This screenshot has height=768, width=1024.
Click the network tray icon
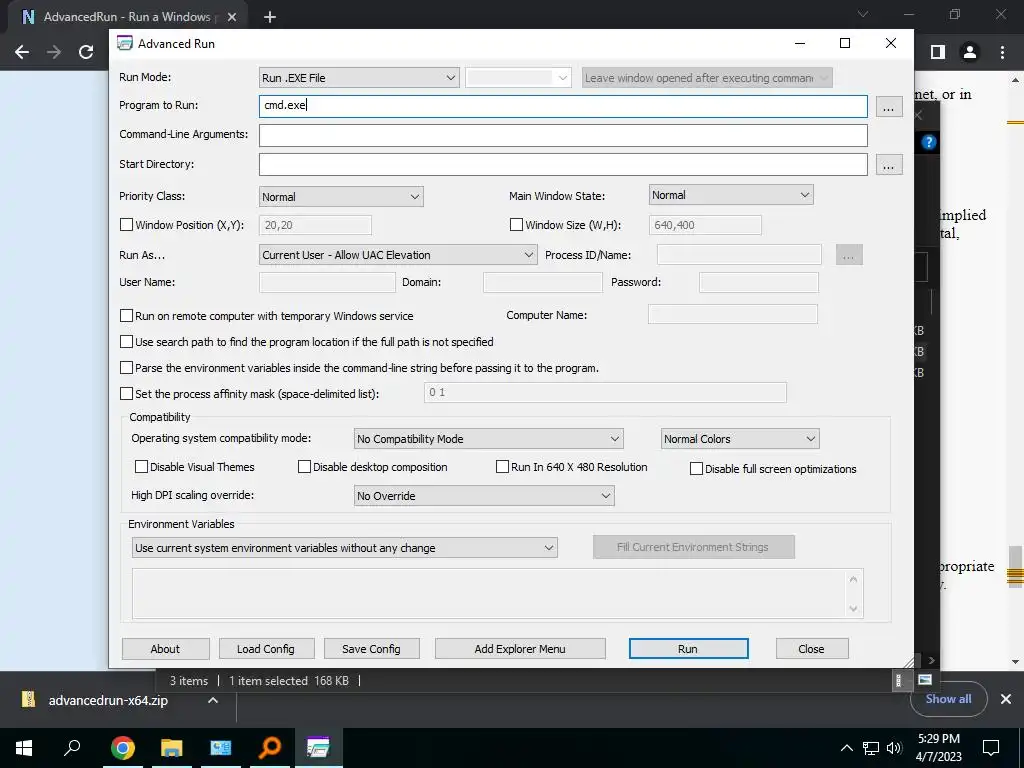point(871,748)
